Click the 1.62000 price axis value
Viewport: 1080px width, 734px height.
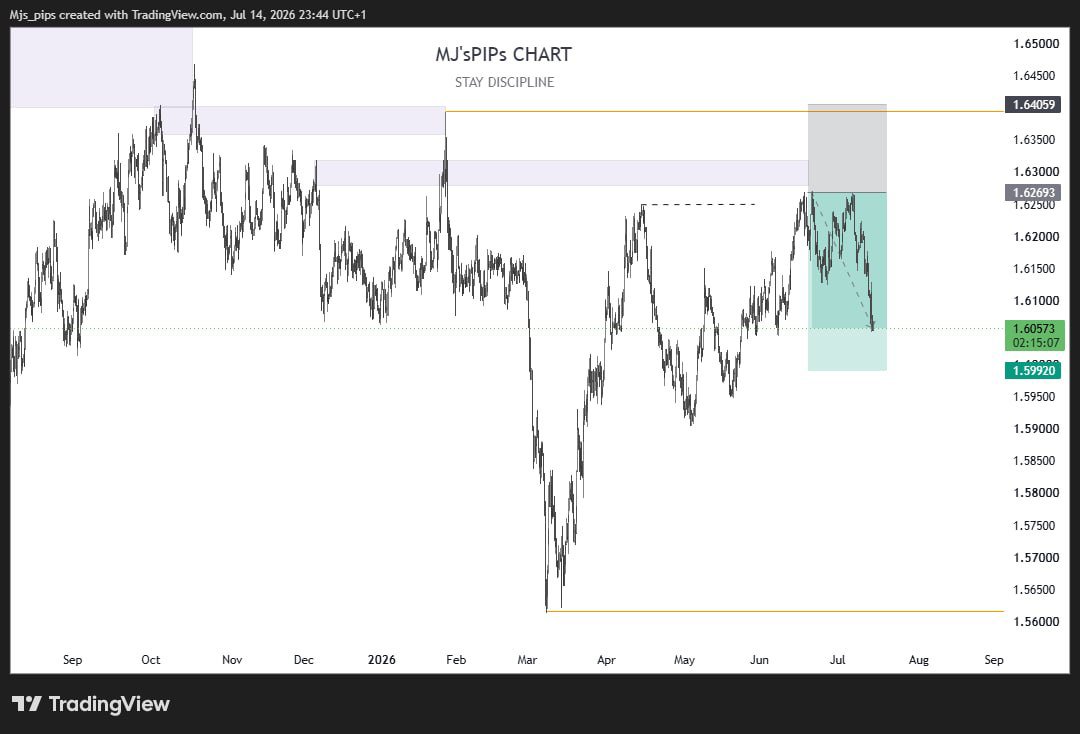pyautogui.click(x=1035, y=236)
